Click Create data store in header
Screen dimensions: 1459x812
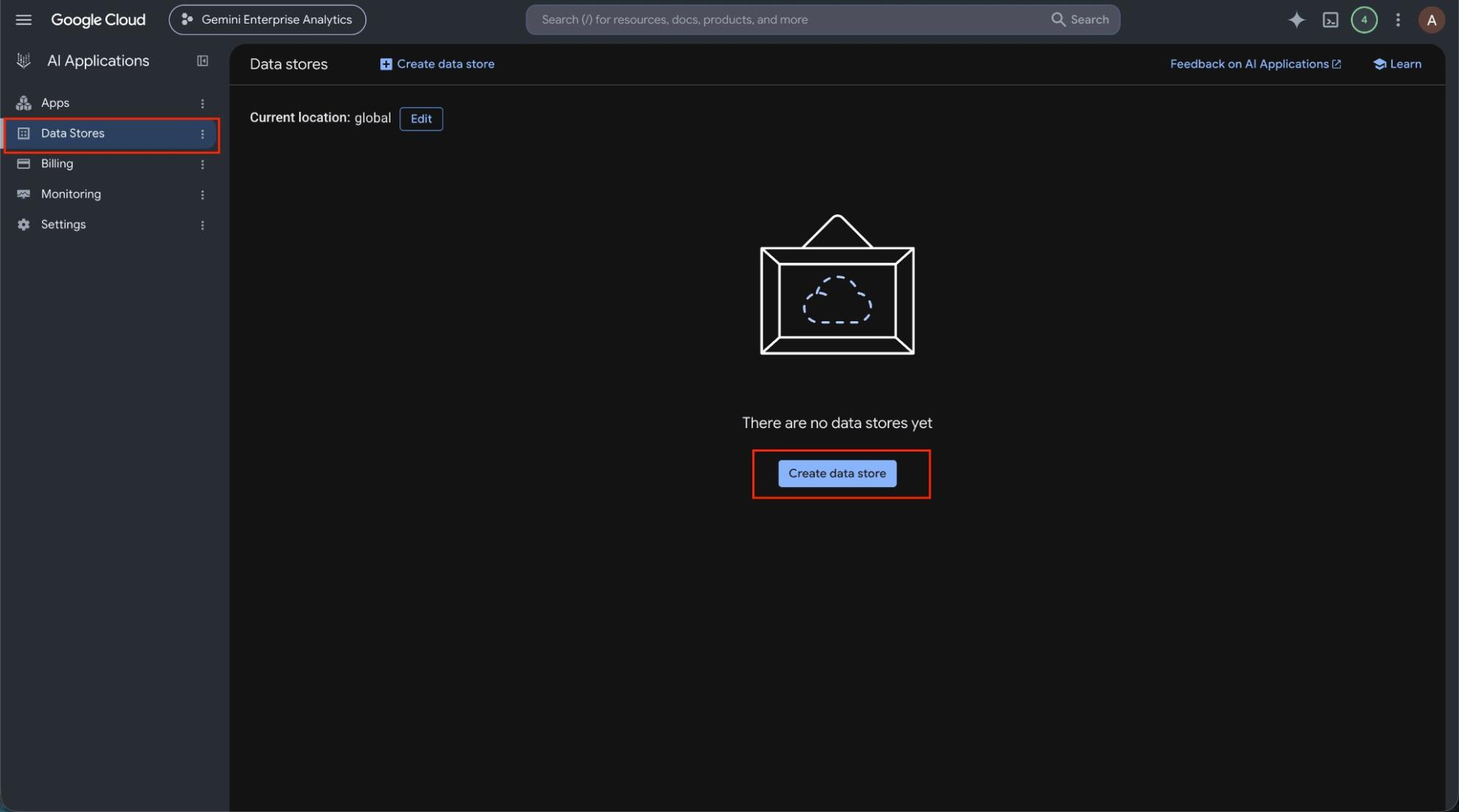pyautogui.click(x=437, y=64)
